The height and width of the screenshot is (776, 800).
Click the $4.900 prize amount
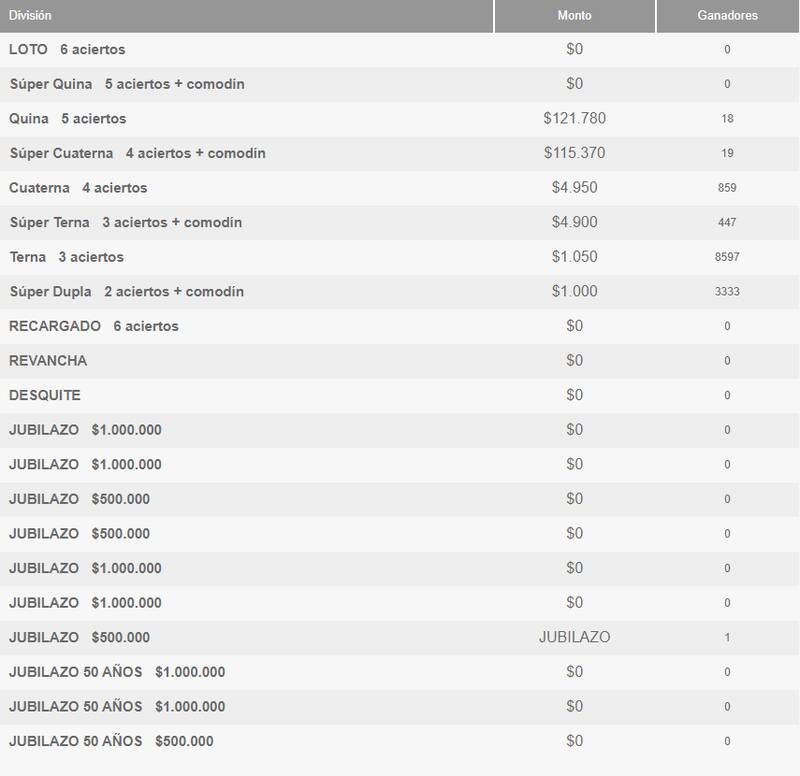pyautogui.click(x=574, y=222)
